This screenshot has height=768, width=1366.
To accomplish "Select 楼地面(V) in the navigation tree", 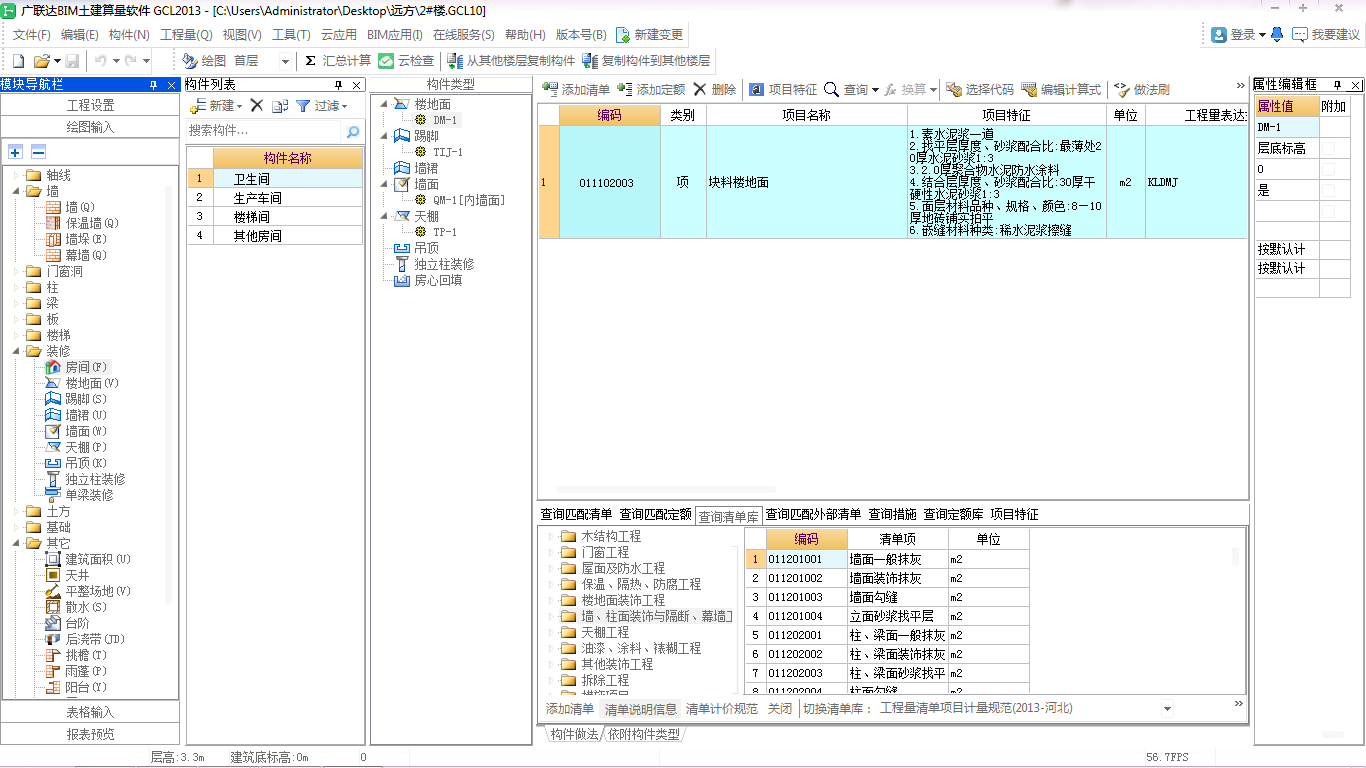I will pyautogui.click(x=82, y=383).
